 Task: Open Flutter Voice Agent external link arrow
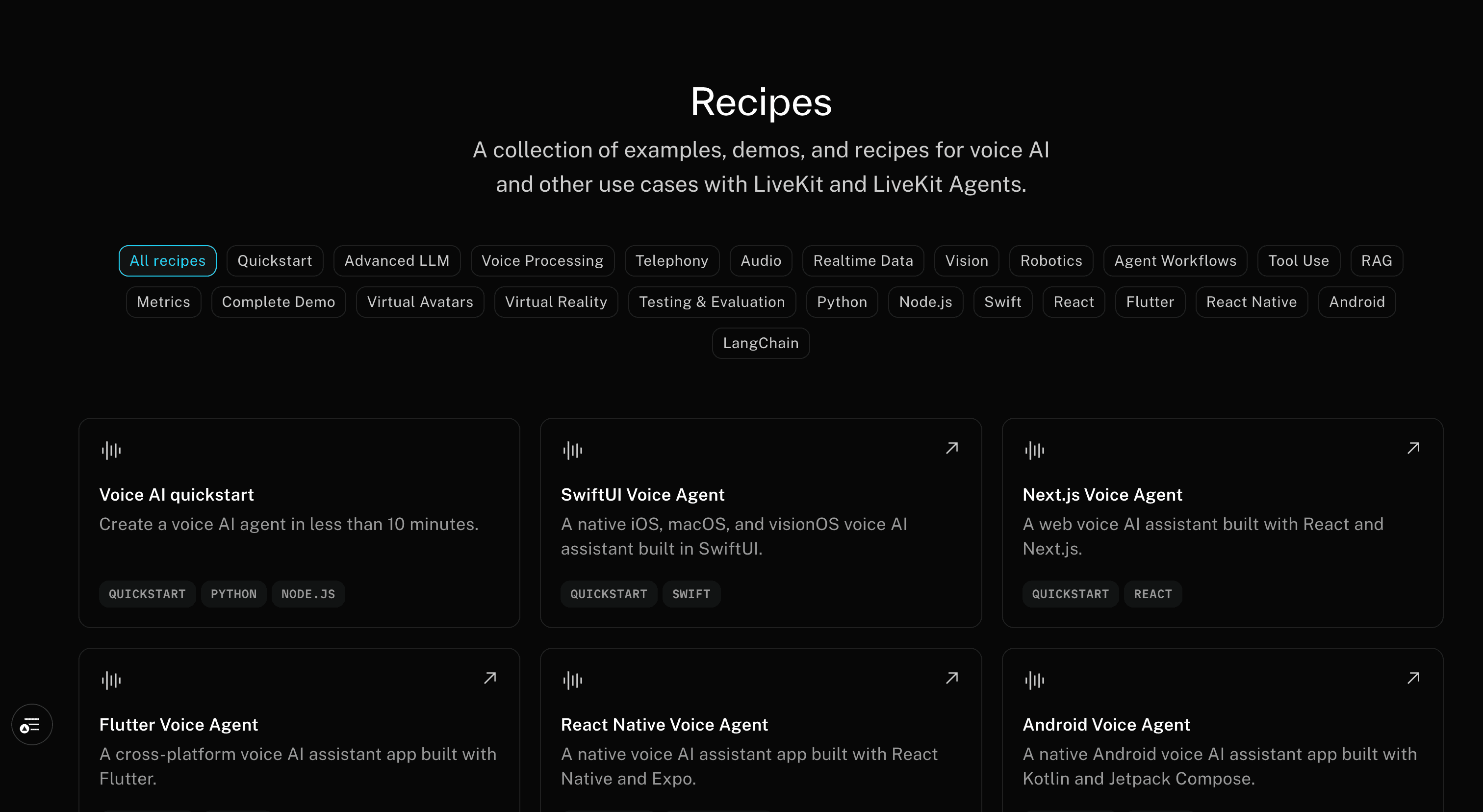click(490, 678)
